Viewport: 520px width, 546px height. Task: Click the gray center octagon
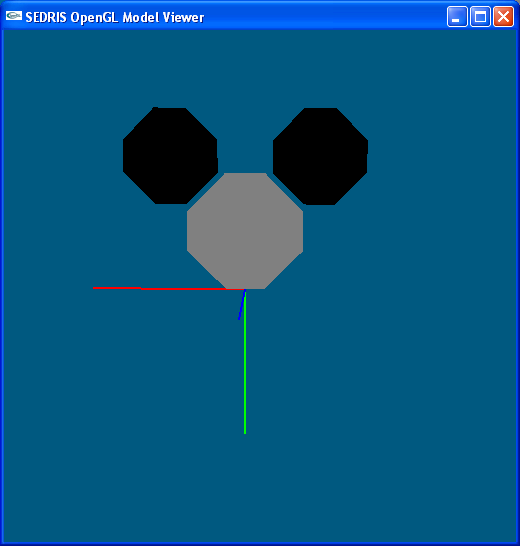(x=245, y=231)
